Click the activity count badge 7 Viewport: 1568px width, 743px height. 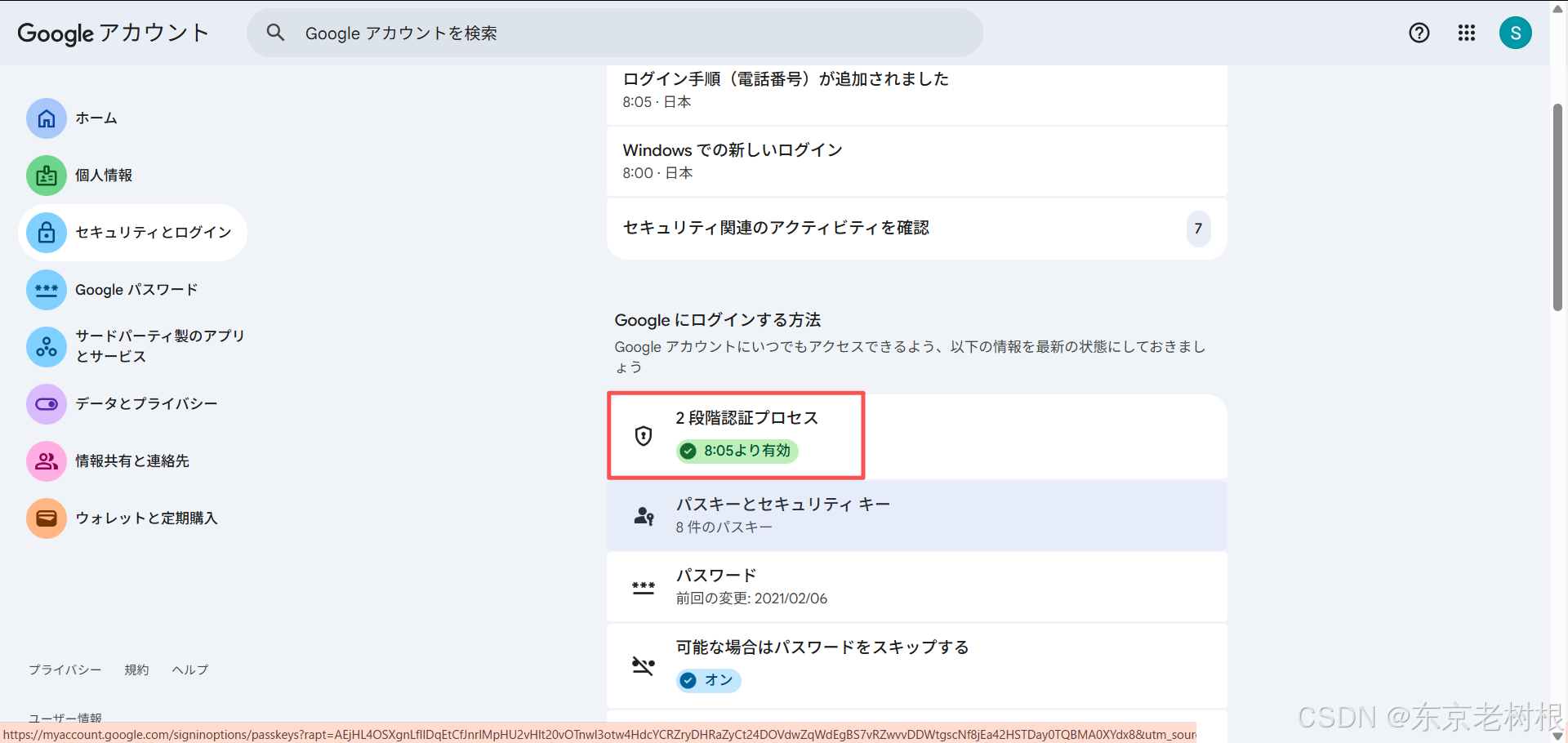click(1198, 229)
